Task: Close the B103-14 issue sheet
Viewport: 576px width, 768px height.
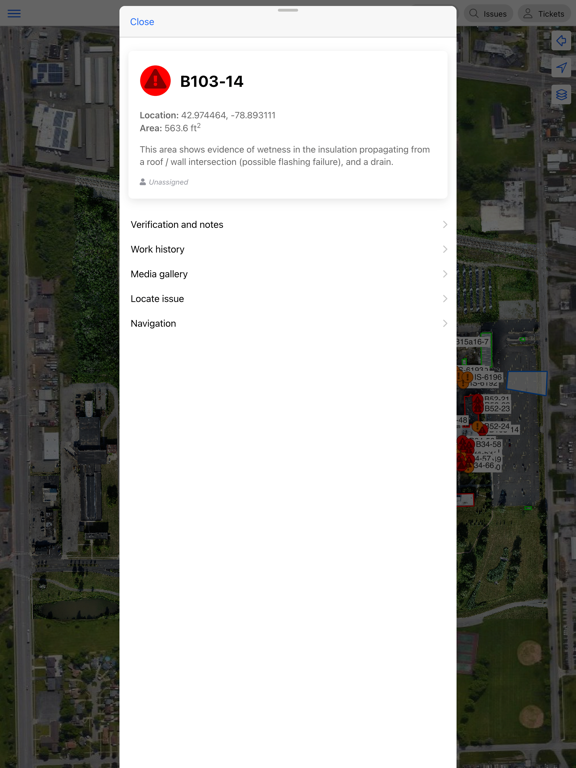Action: coord(142,22)
